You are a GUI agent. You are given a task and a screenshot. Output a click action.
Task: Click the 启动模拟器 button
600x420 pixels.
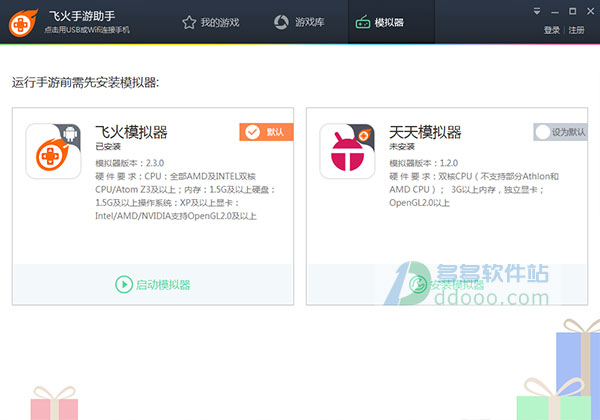(x=153, y=285)
